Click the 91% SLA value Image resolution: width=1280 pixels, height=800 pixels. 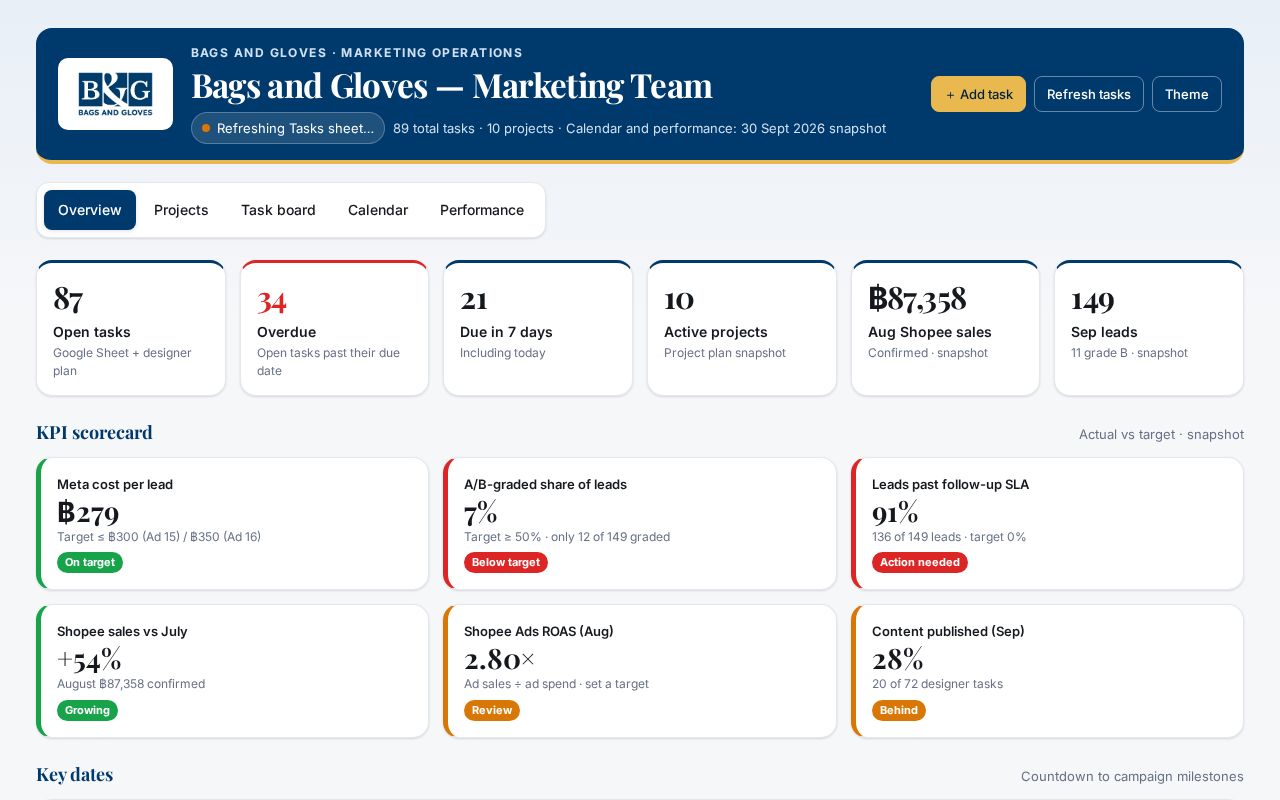(x=895, y=512)
